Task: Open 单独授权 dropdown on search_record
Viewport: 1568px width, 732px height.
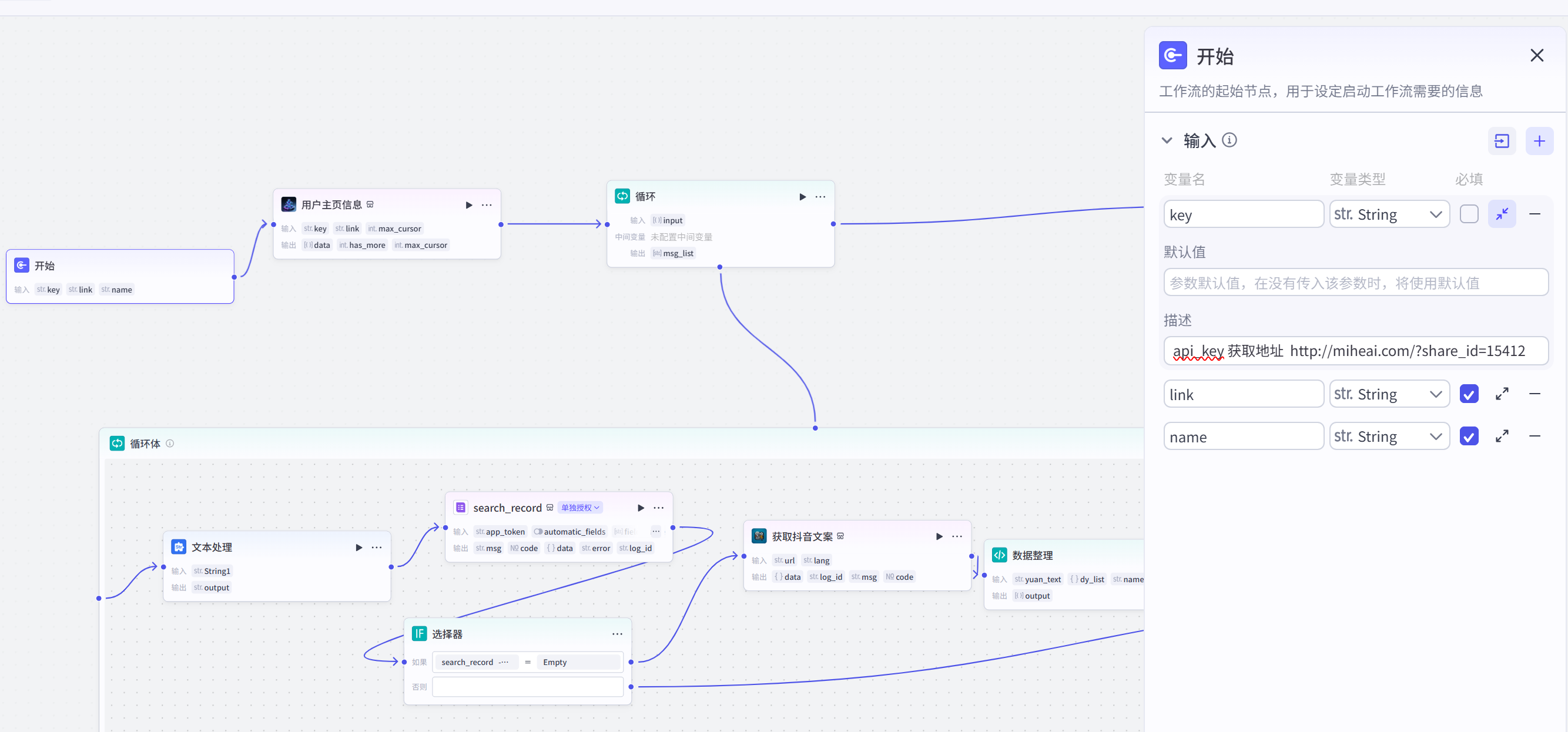Action: coord(579,508)
